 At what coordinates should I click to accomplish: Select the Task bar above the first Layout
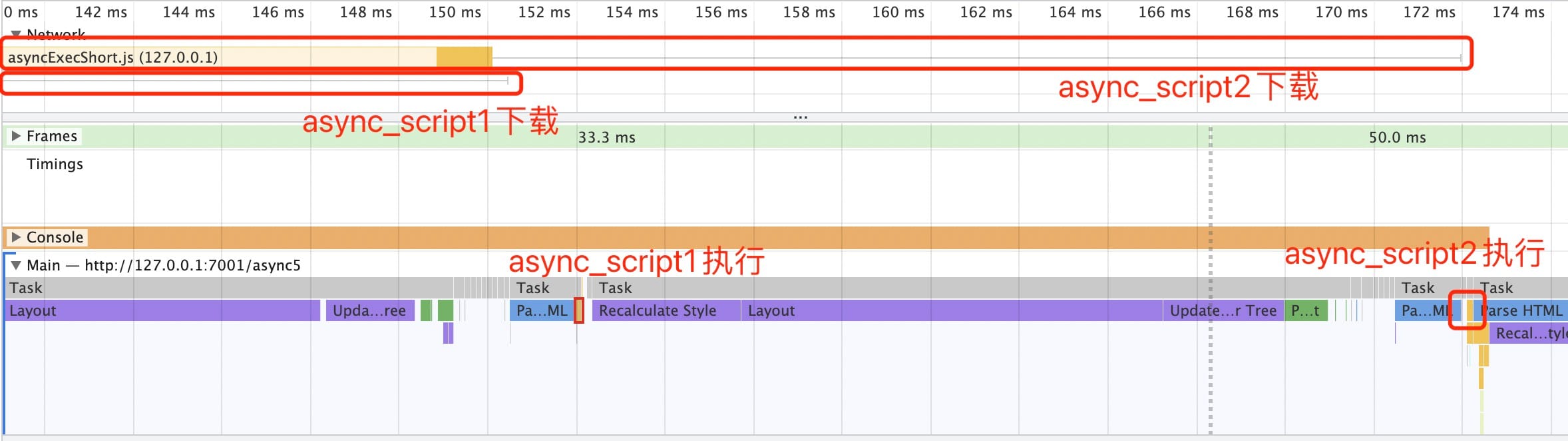229,288
